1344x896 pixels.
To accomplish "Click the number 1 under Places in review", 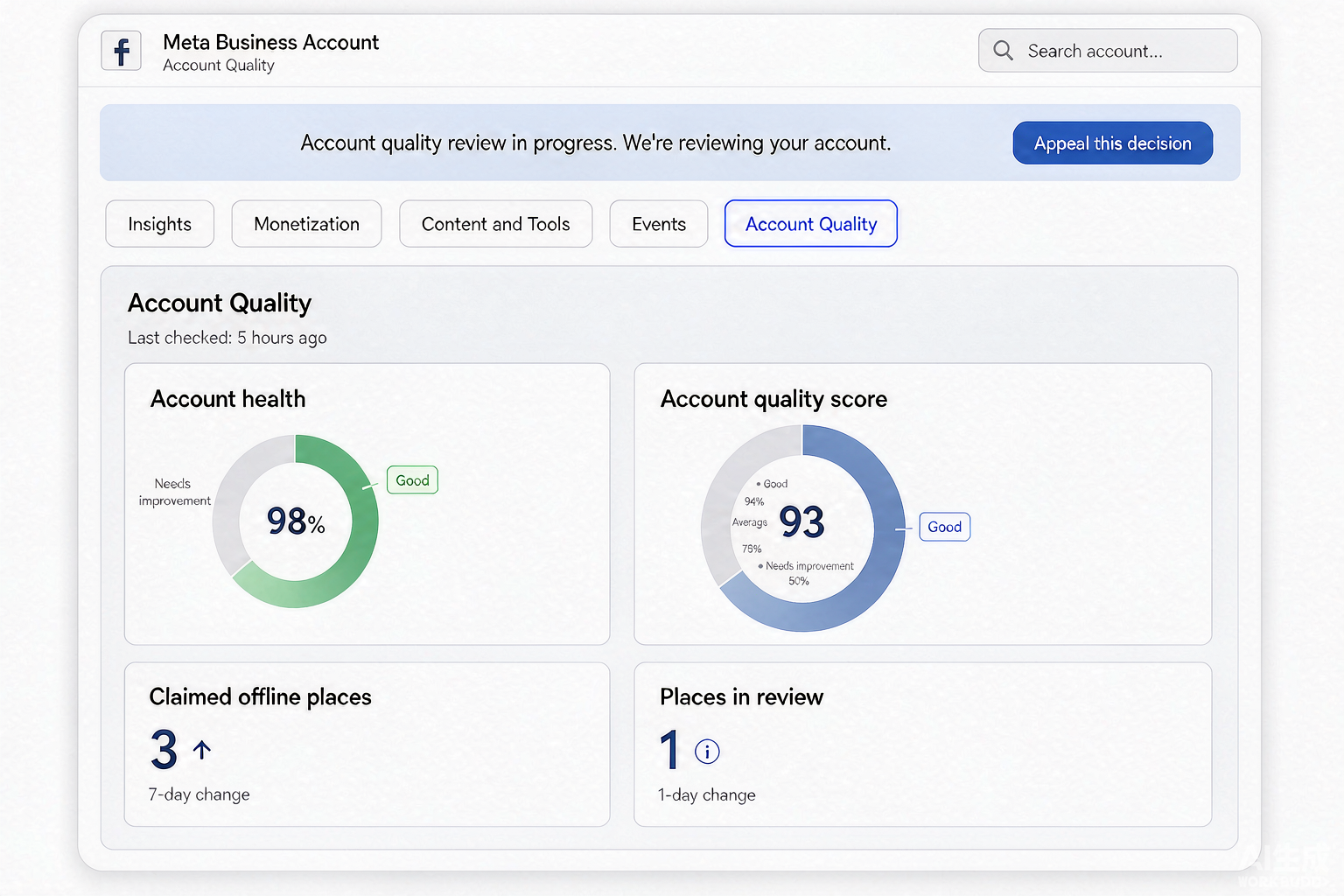I will tap(669, 750).
